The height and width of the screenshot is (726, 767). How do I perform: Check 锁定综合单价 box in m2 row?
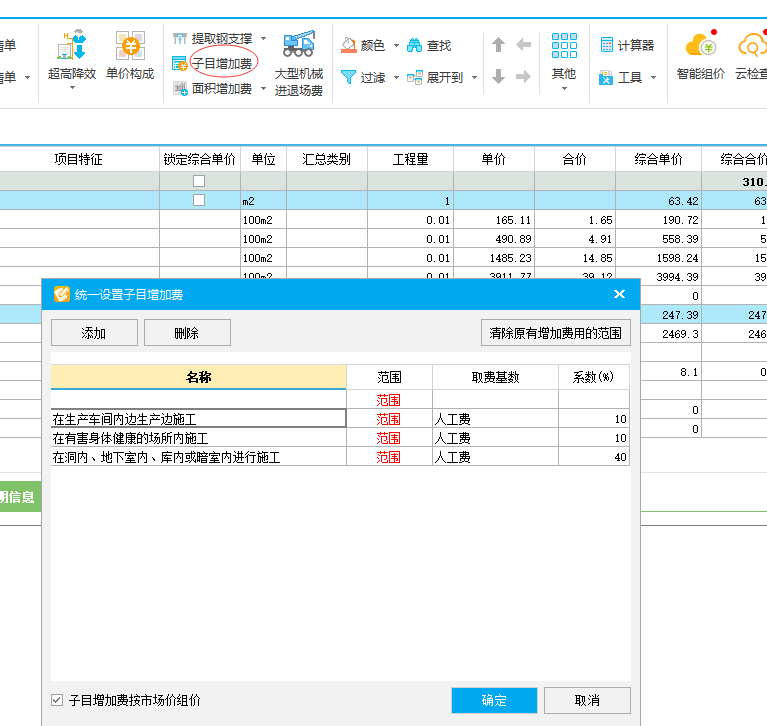tap(199, 200)
